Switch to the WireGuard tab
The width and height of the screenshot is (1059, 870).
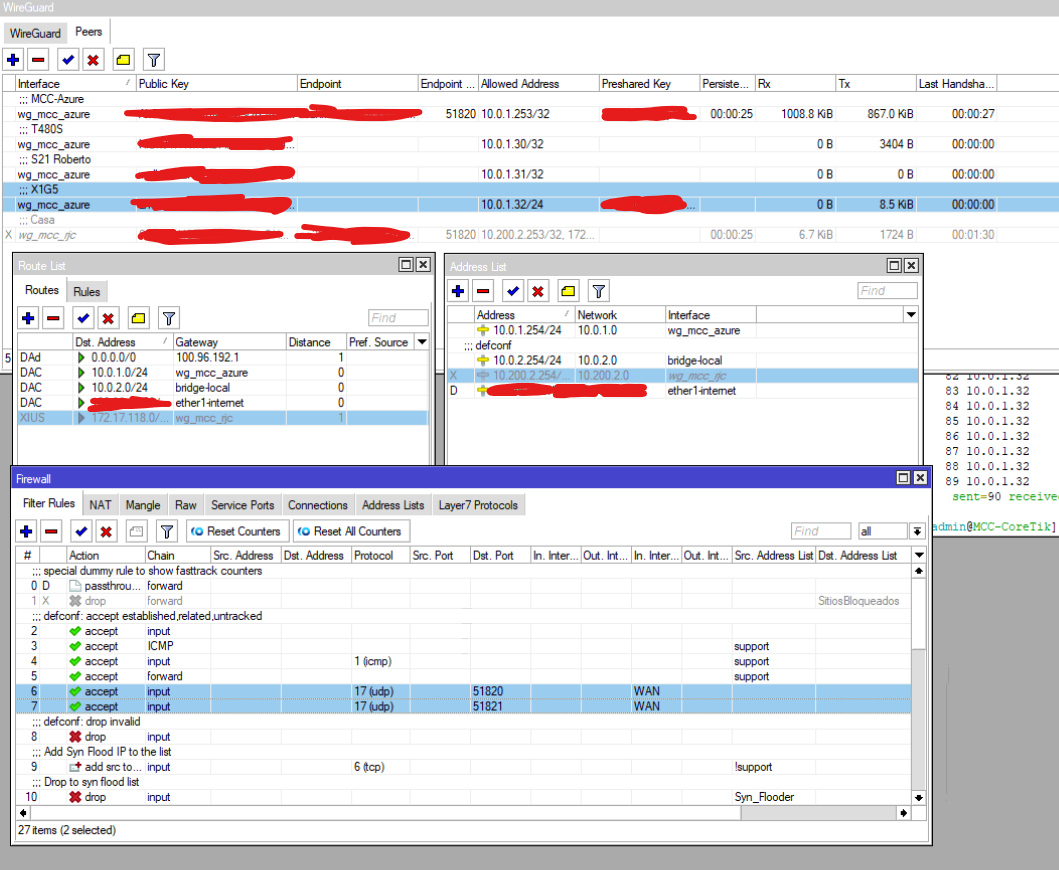35,33
